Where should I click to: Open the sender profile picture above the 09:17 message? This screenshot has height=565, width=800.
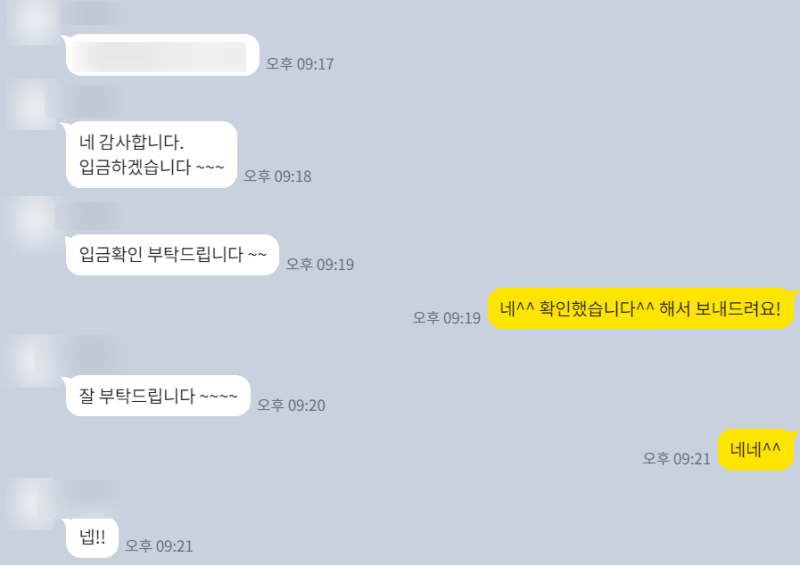pyautogui.click(x=32, y=21)
